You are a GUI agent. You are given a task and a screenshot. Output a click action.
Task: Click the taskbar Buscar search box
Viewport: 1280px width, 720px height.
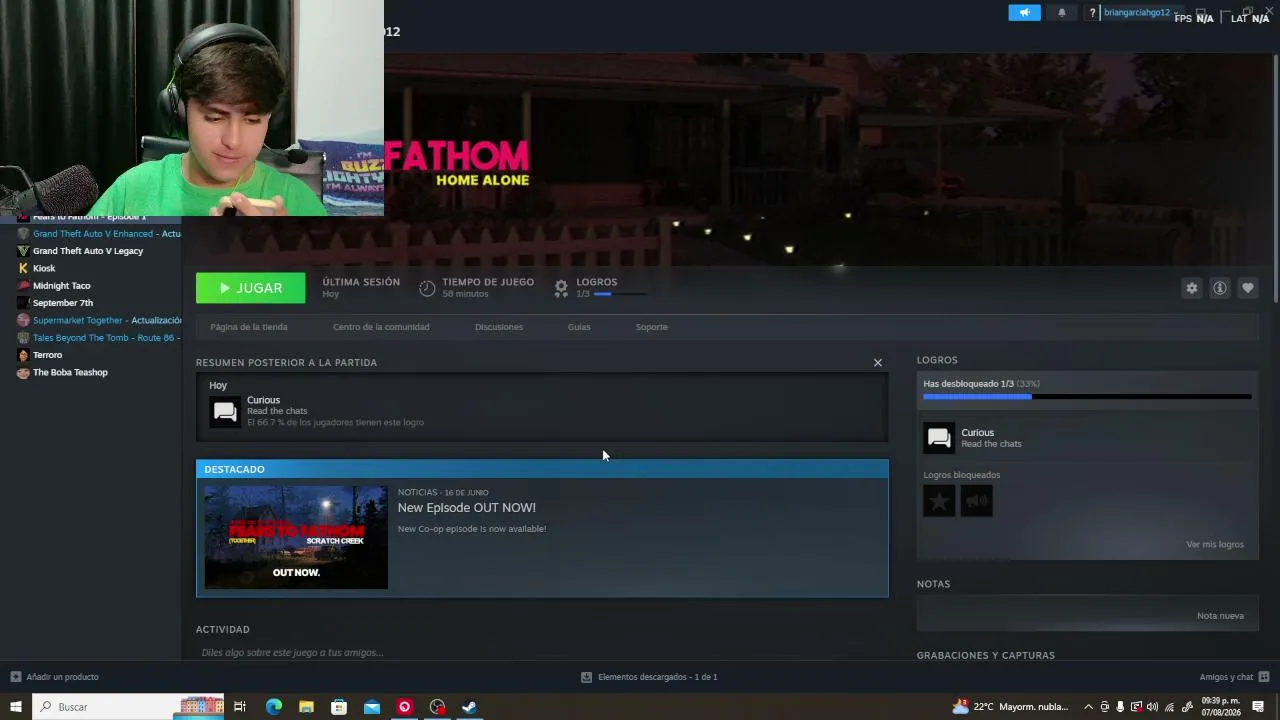click(x=128, y=707)
